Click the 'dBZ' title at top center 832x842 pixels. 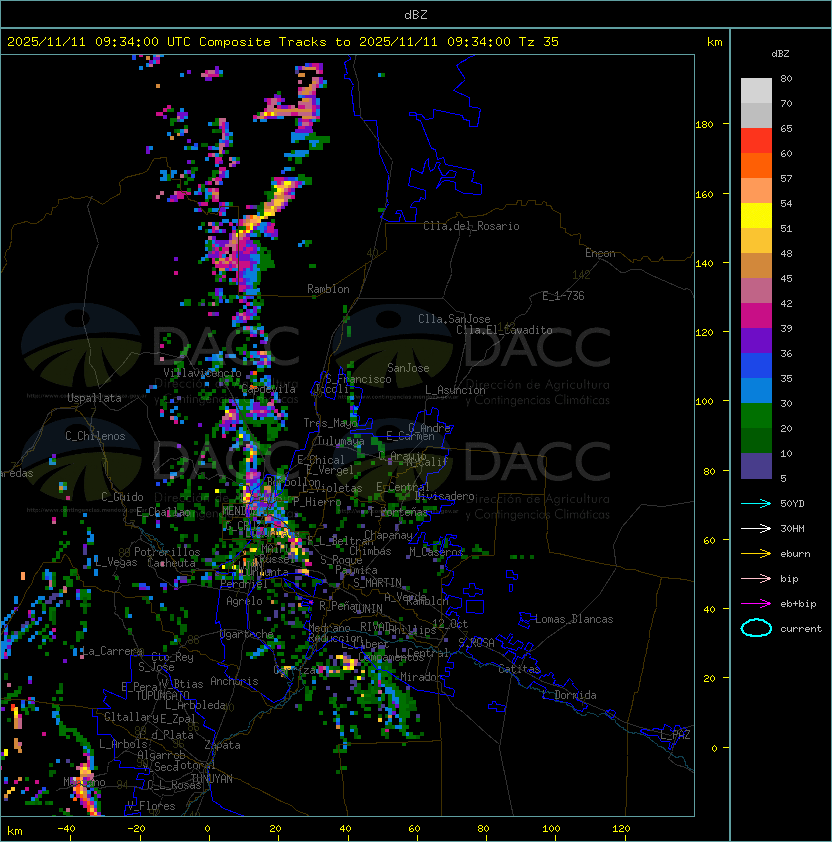click(416, 15)
